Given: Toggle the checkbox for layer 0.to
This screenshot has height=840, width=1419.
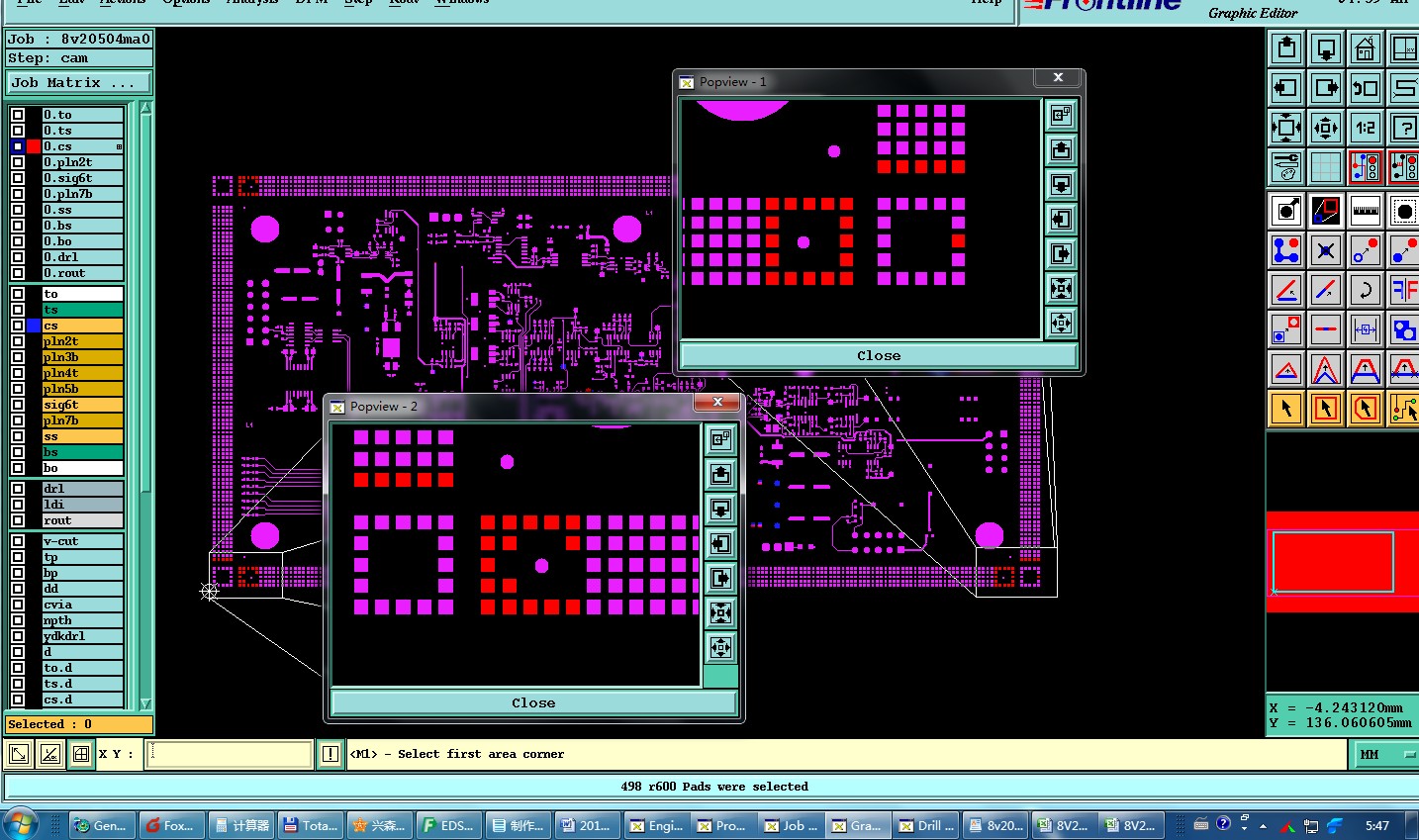Looking at the screenshot, I should (x=18, y=115).
